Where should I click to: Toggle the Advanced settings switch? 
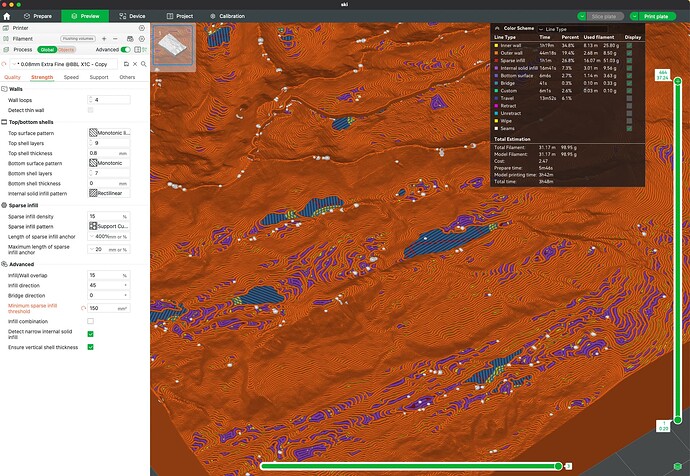coord(125,50)
